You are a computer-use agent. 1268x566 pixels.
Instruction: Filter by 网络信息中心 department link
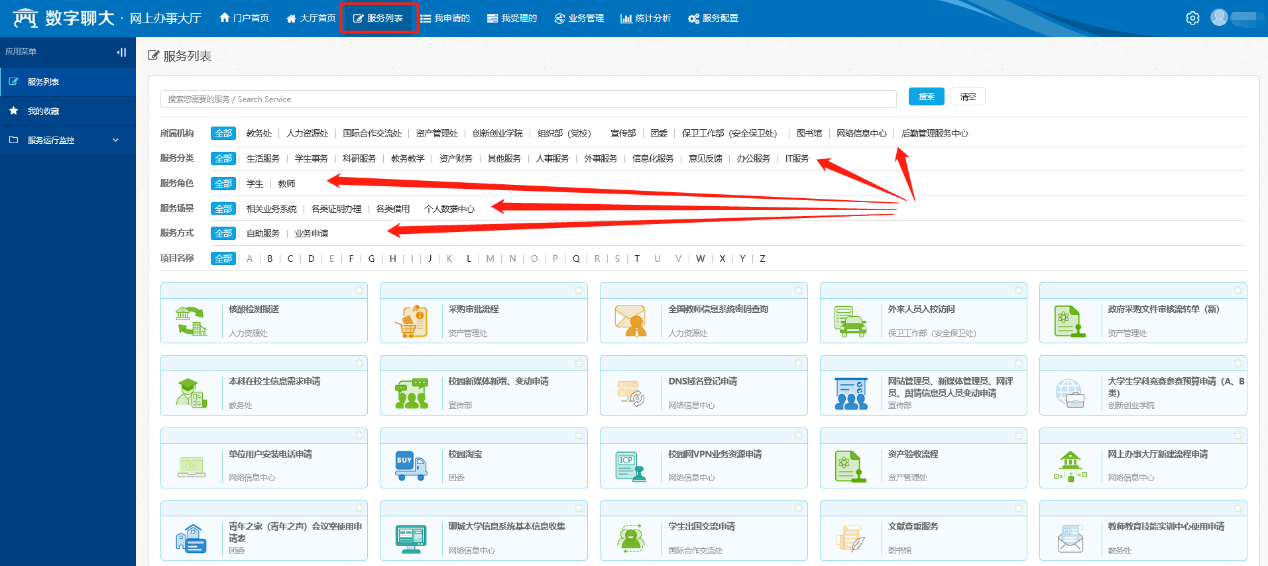[x=861, y=133]
